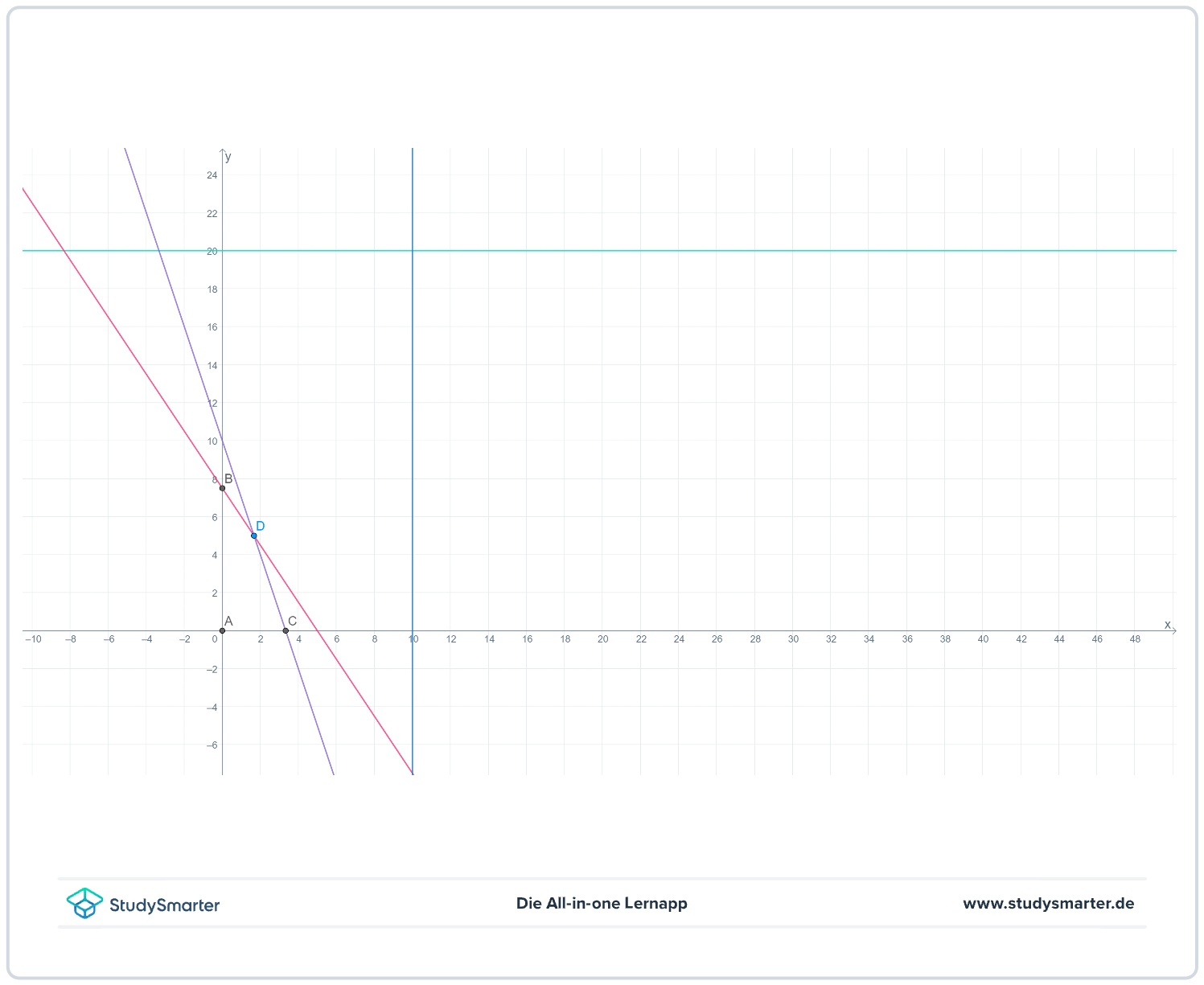
Task: Click x-axis tick label 30
Action: (x=793, y=639)
